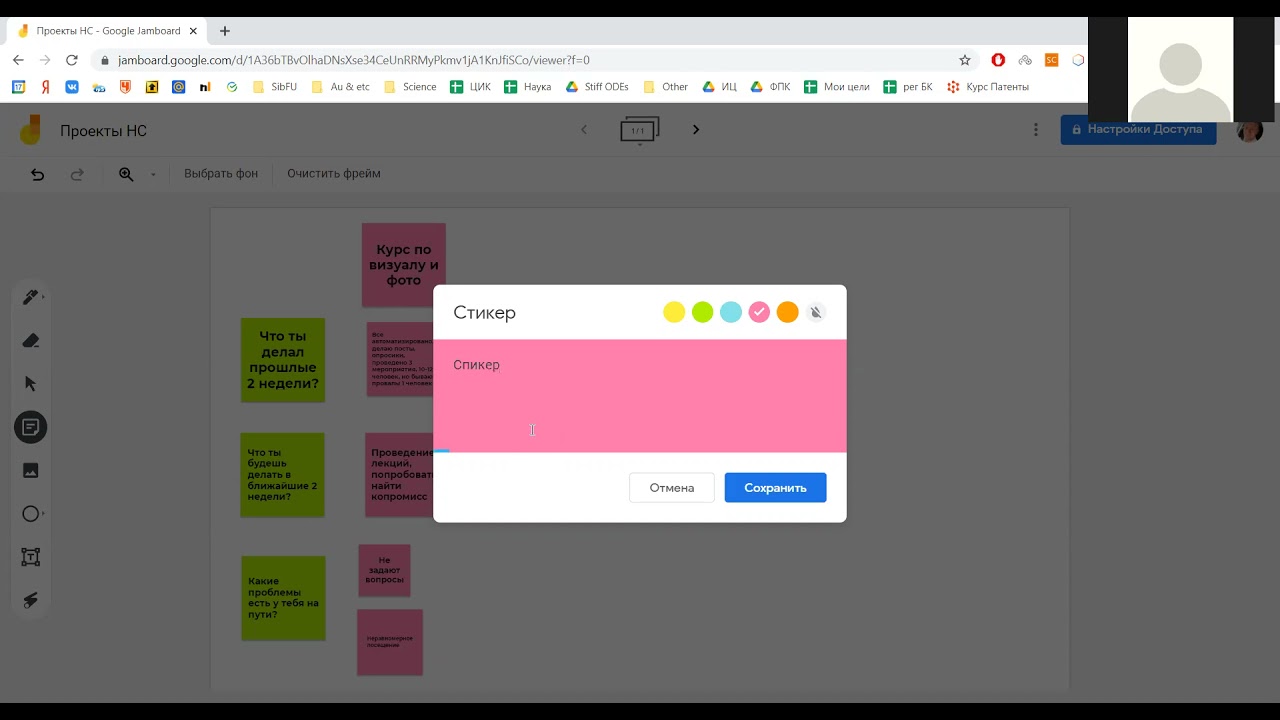The image size is (1280, 720).
Task: Pick the transparent no-fill sticker color
Action: [816, 313]
